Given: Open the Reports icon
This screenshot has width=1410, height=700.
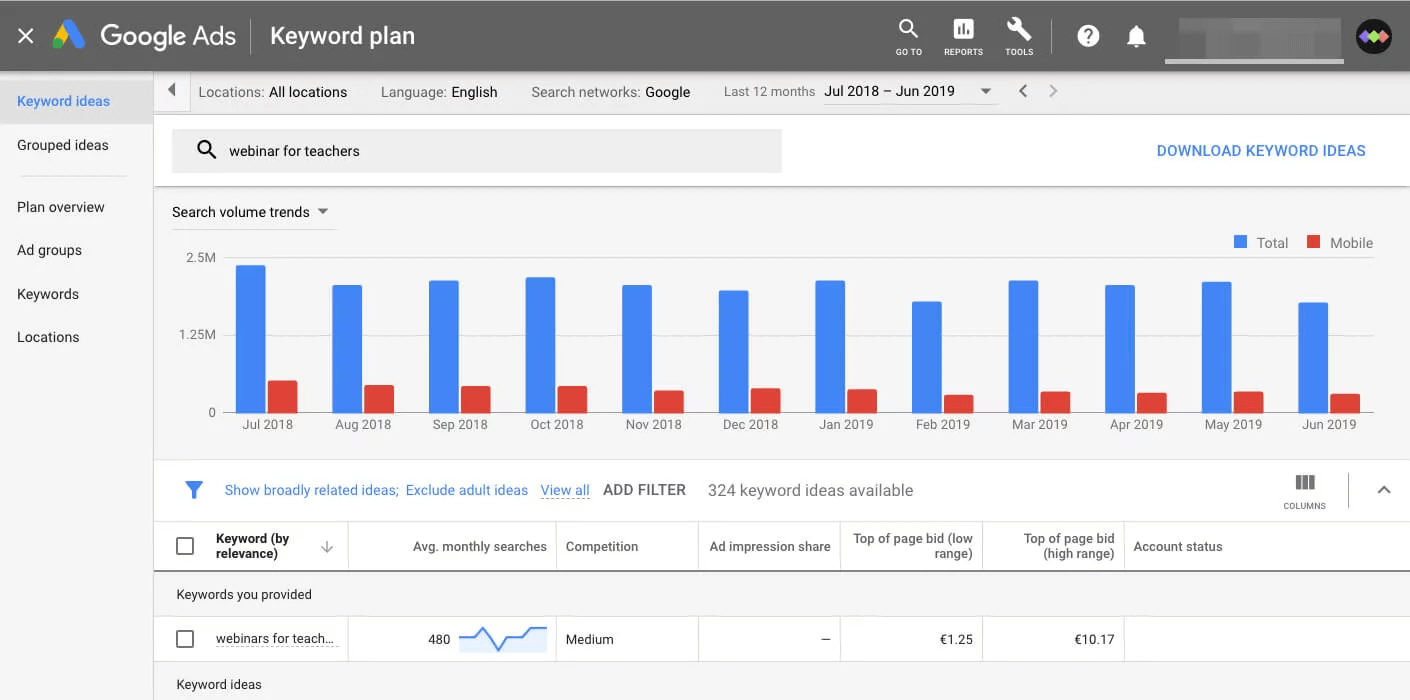Looking at the screenshot, I should tap(962, 36).
